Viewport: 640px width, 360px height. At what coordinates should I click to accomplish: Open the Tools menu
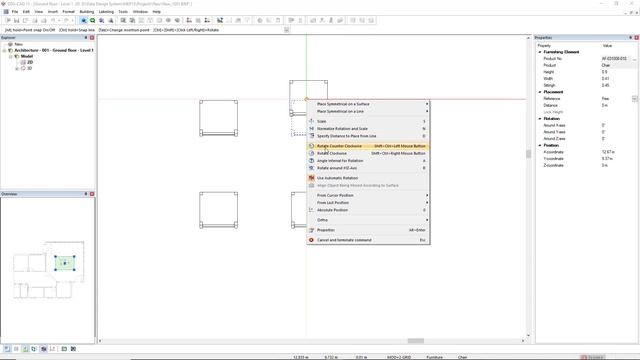pyautogui.click(x=123, y=11)
